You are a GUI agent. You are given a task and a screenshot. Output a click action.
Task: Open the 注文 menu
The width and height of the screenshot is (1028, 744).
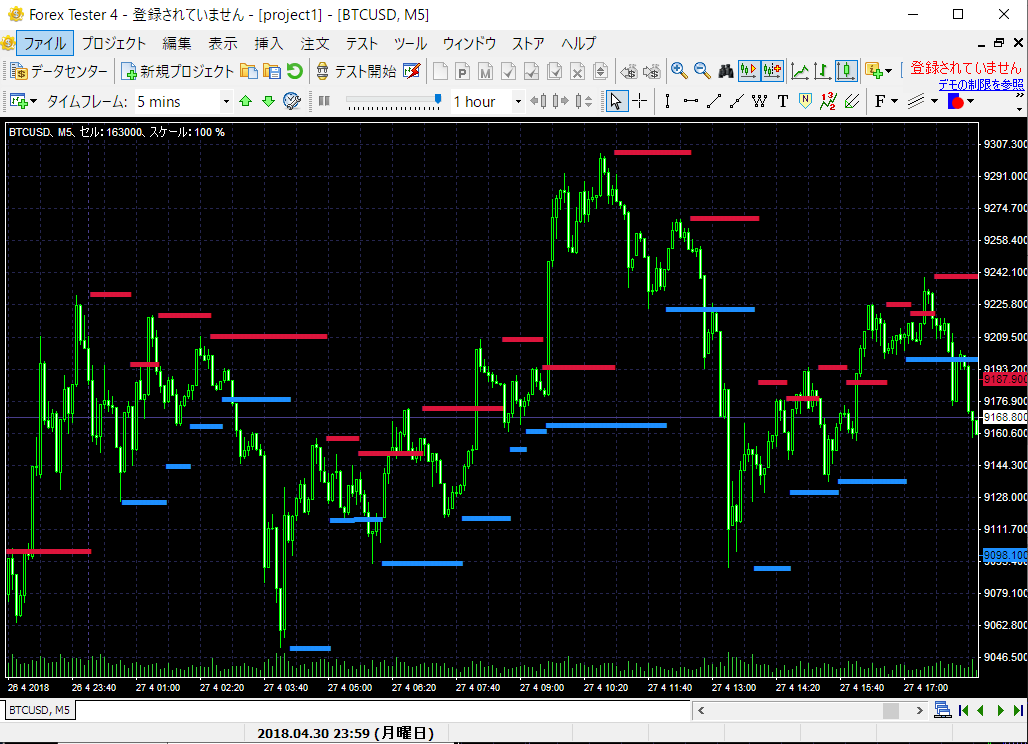(x=315, y=44)
